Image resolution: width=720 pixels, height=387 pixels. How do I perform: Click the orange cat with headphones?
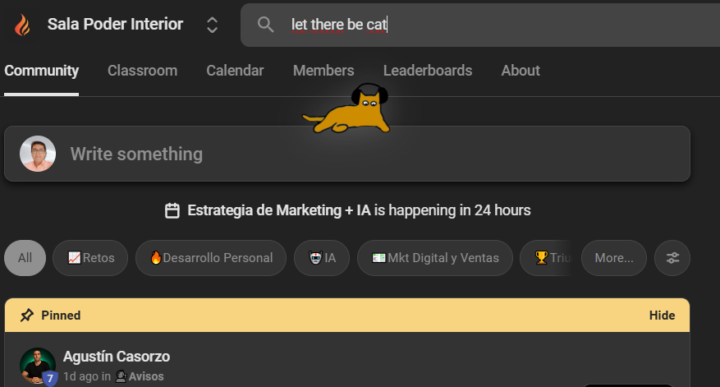point(348,109)
